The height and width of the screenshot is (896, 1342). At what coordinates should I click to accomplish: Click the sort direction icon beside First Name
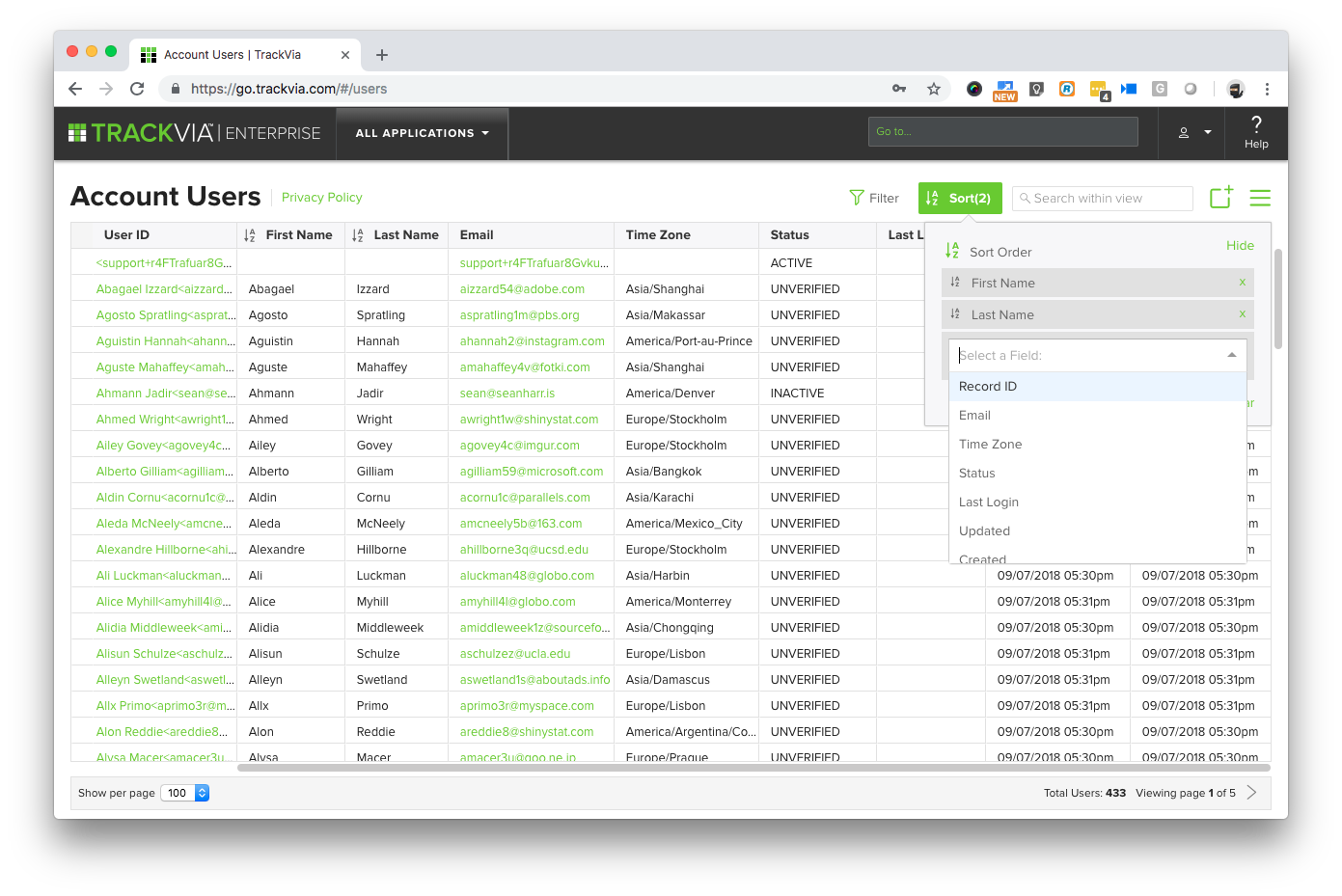pyautogui.click(x=955, y=283)
